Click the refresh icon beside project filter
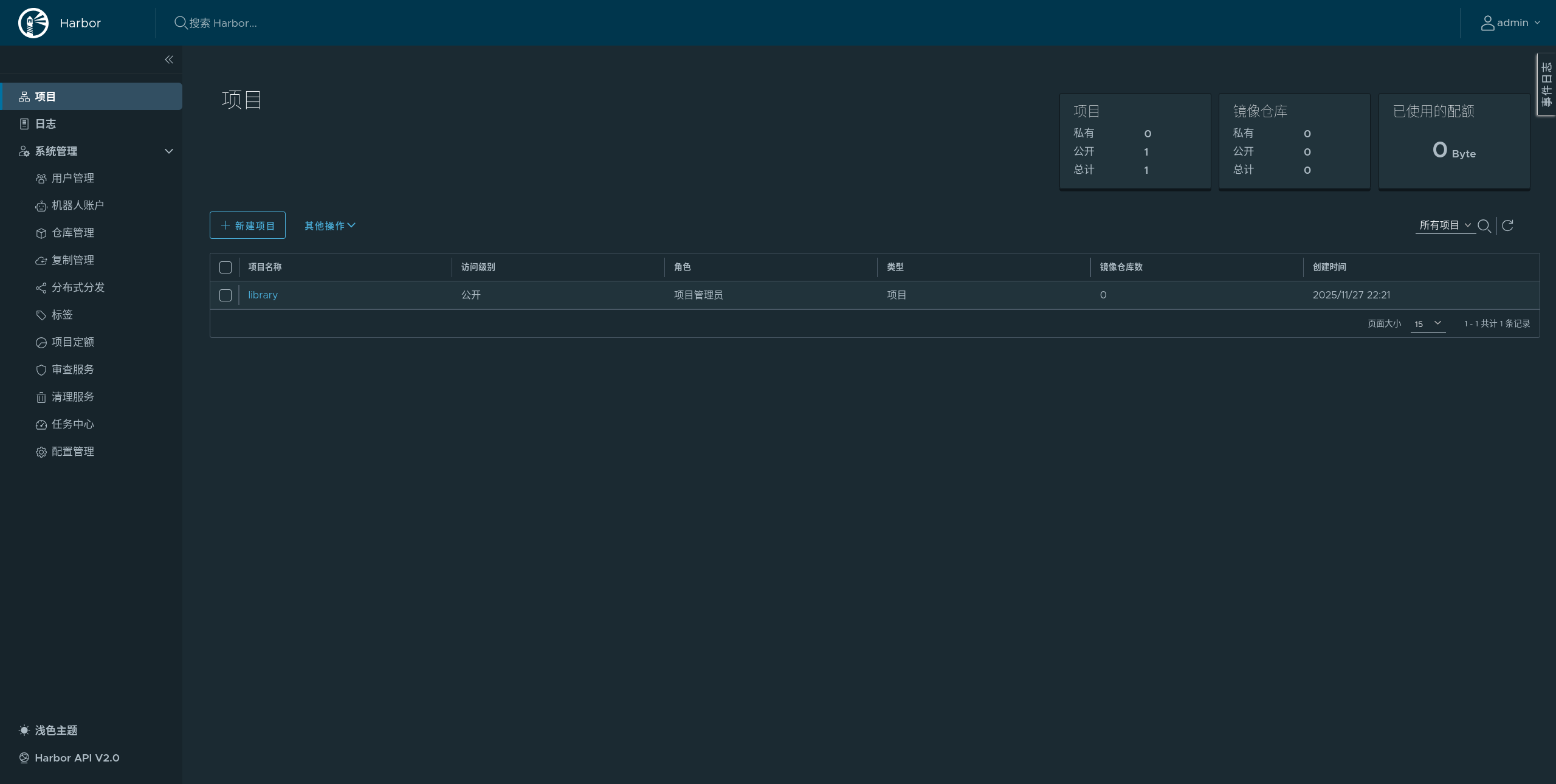 point(1507,225)
